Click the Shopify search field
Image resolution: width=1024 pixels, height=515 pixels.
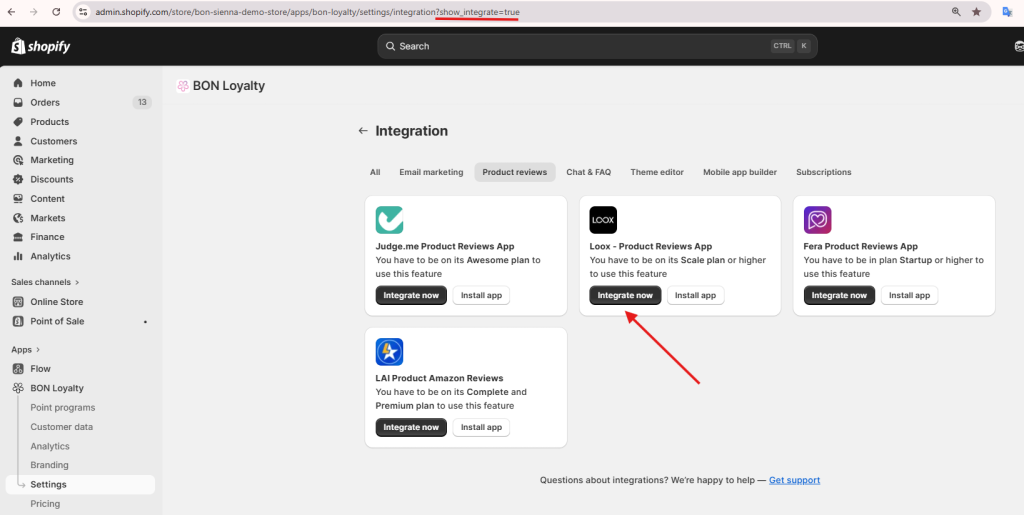coord(597,46)
